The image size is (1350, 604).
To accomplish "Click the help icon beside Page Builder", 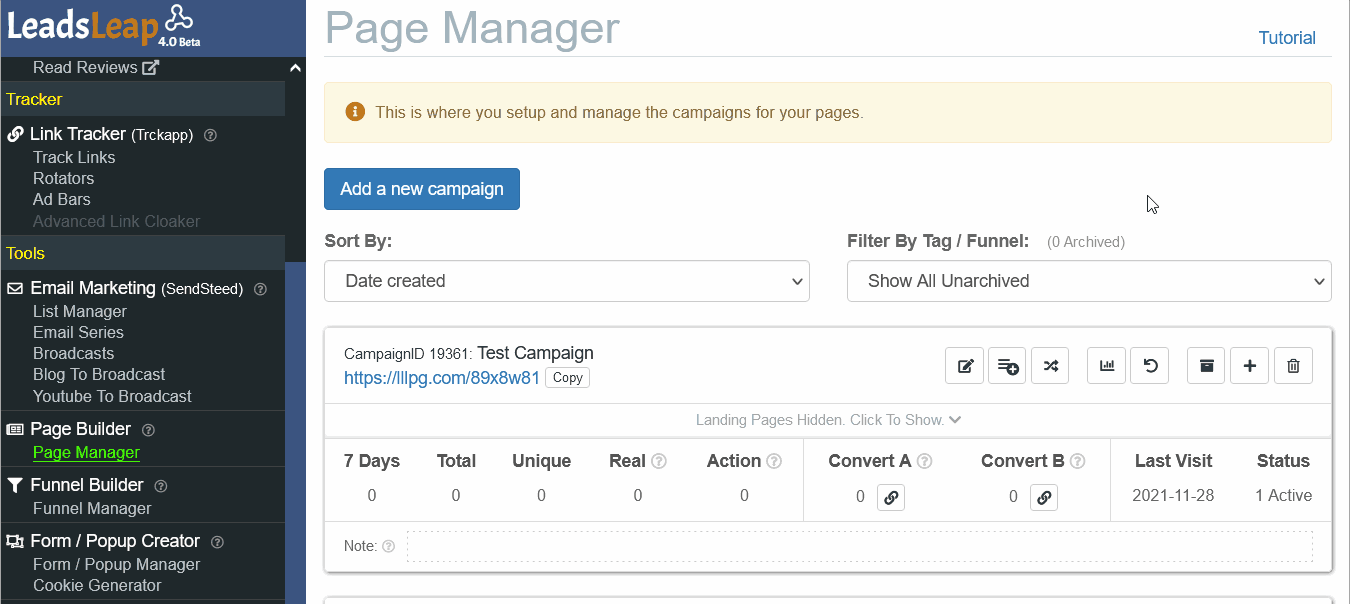I will tap(148, 430).
